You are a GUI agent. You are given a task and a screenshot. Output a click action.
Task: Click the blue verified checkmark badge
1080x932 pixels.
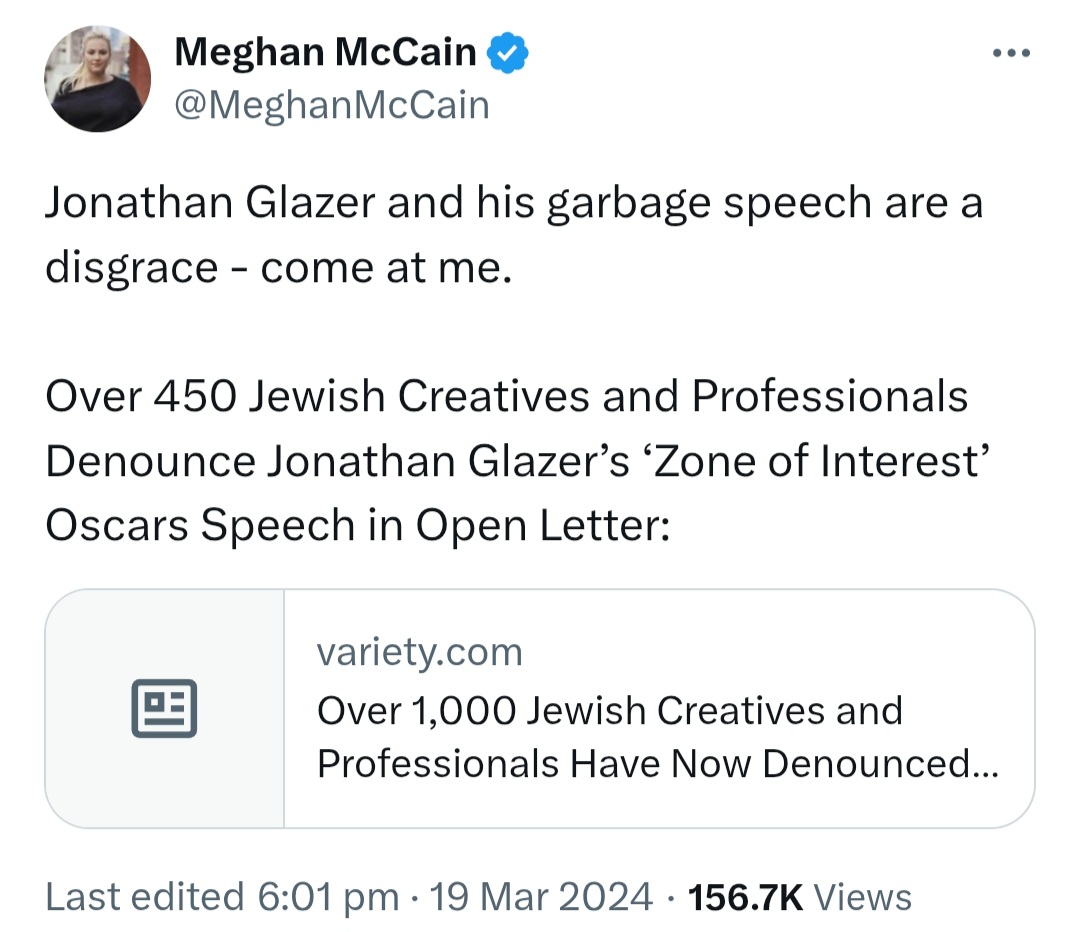(x=508, y=52)
